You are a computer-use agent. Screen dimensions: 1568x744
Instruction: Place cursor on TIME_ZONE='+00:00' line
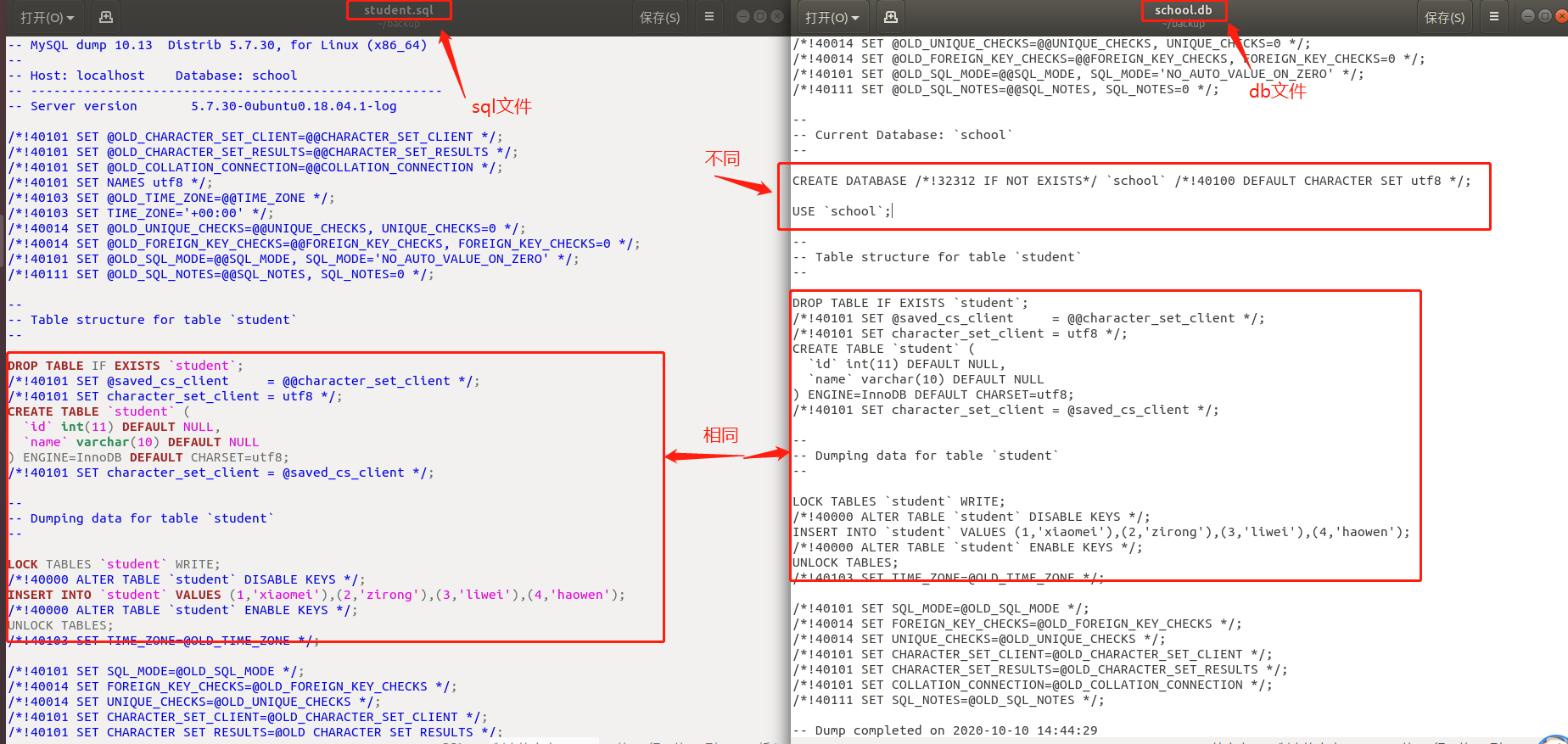pyautogui.click(x=141, y=213)
